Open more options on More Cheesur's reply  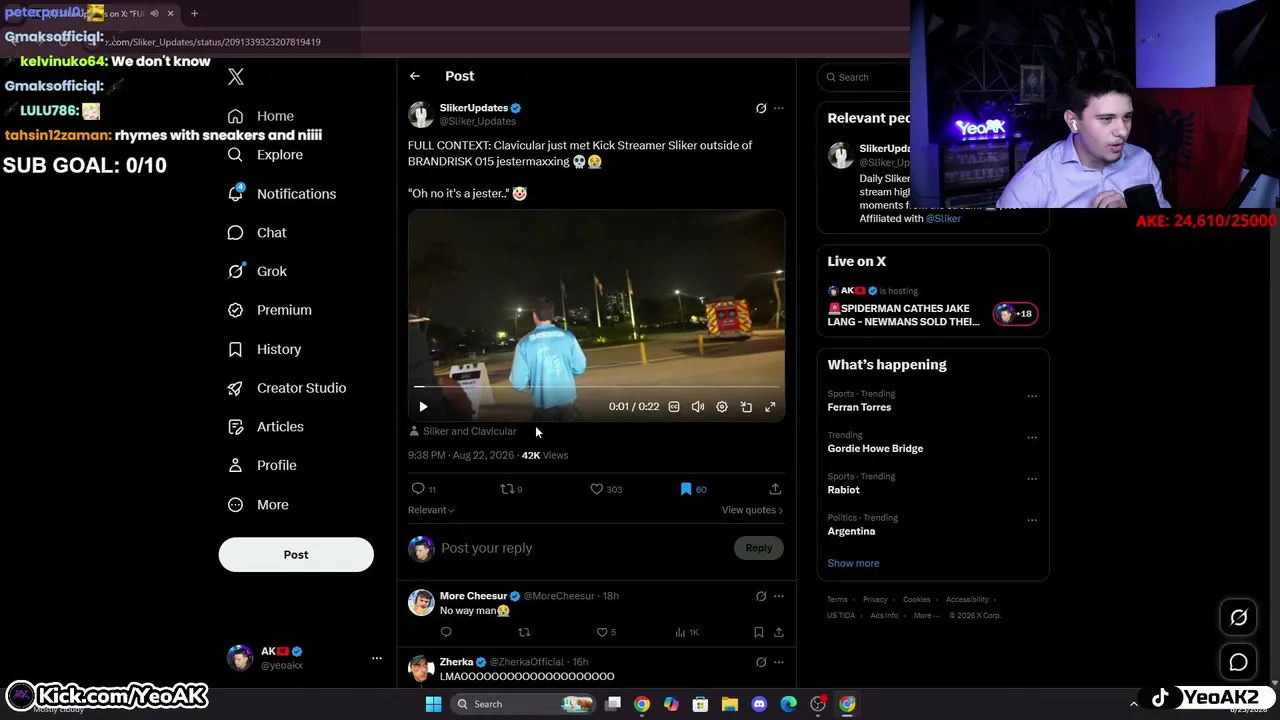(779, 596)
